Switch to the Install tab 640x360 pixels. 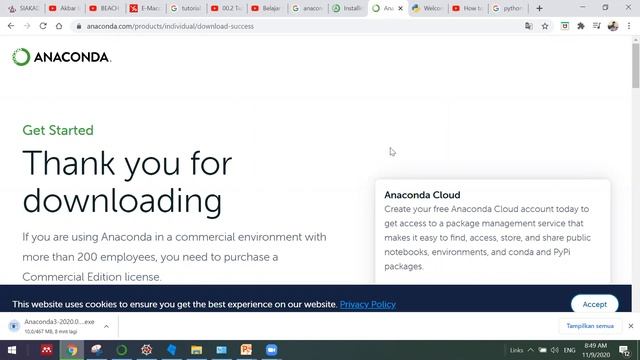[347, 8]
